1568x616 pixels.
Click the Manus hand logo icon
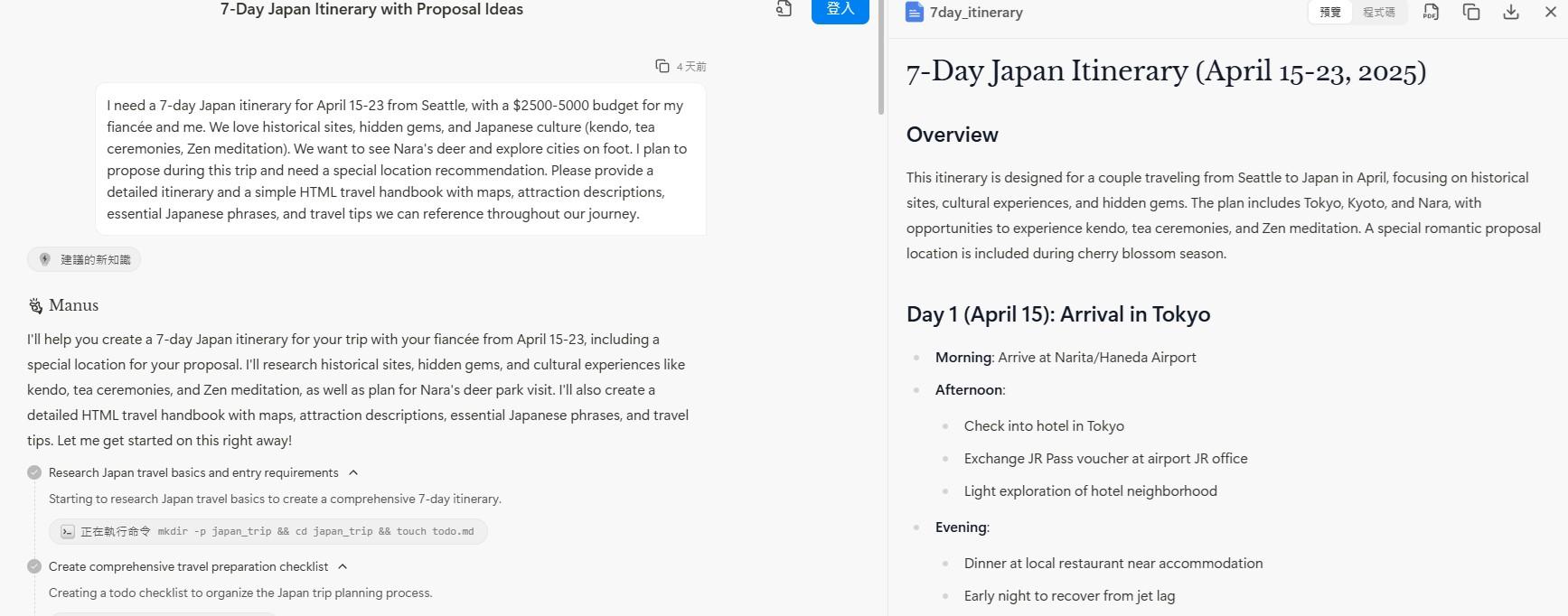(x=35, y=305)
